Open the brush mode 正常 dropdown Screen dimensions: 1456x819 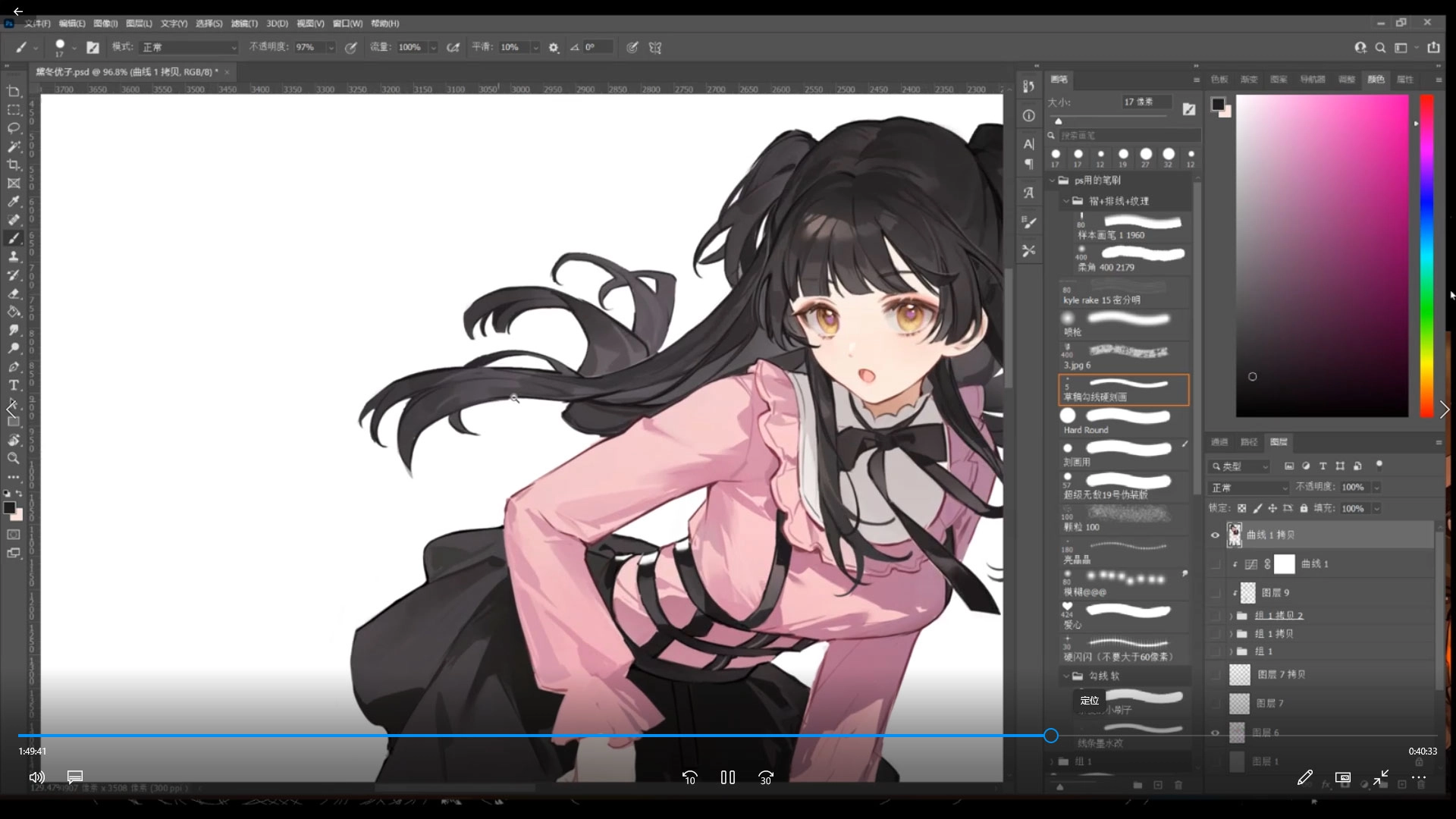point(190,47)
